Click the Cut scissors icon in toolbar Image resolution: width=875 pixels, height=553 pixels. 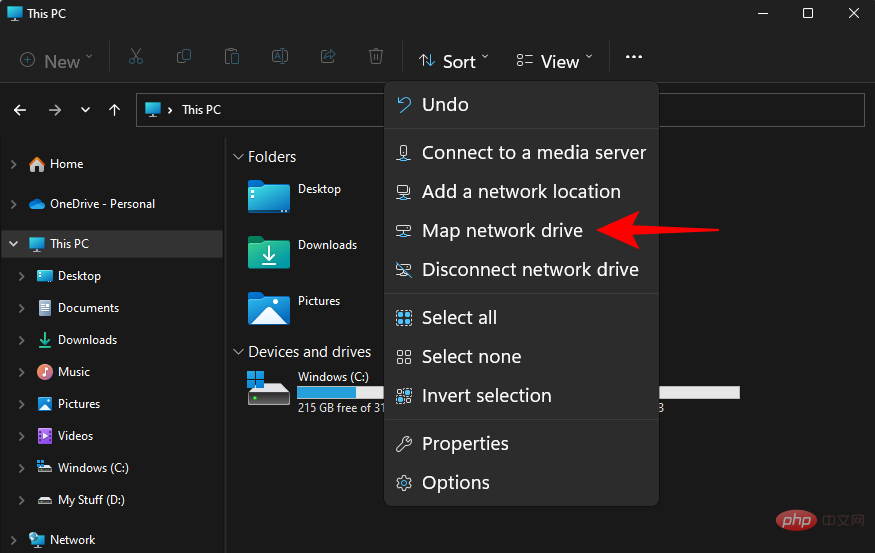136,57
